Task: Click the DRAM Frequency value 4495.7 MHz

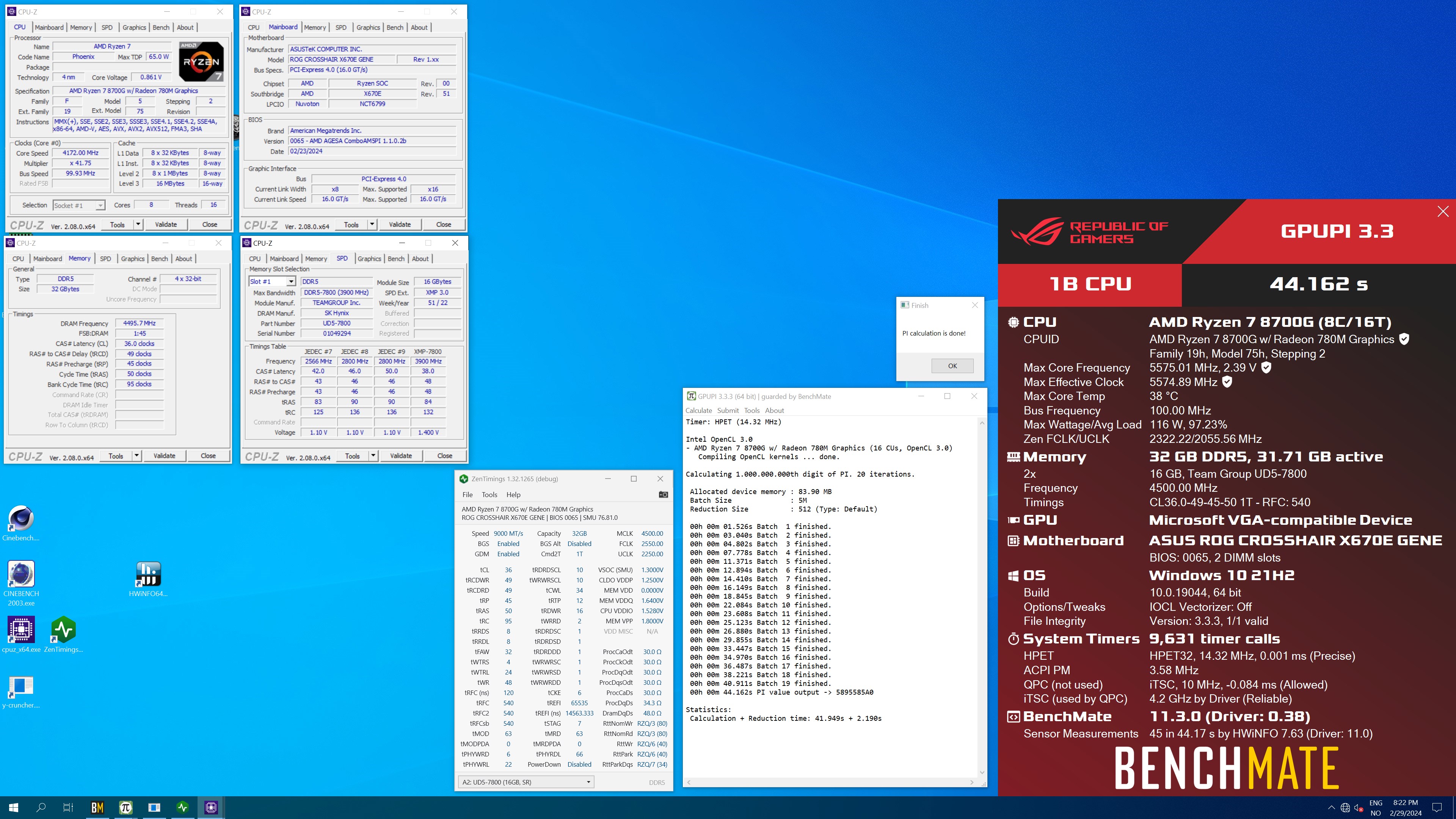Action: click(x=140, y=323)
